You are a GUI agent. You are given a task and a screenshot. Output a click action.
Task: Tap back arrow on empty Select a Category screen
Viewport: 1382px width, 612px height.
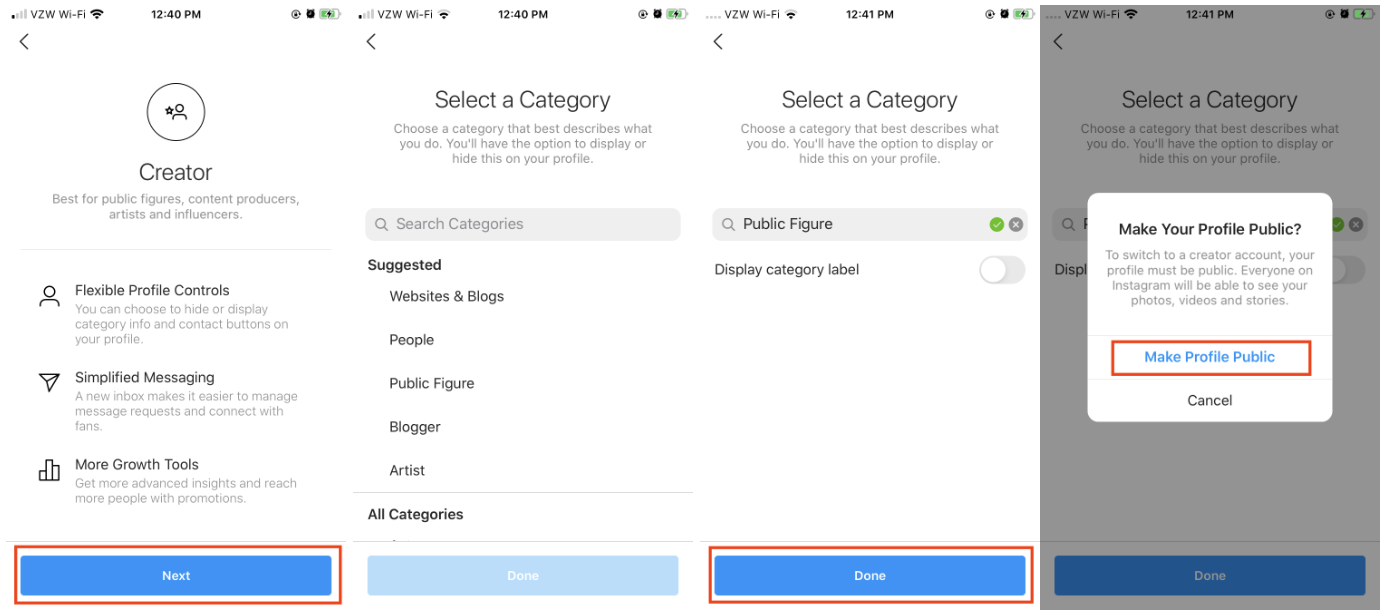point(371,42)
